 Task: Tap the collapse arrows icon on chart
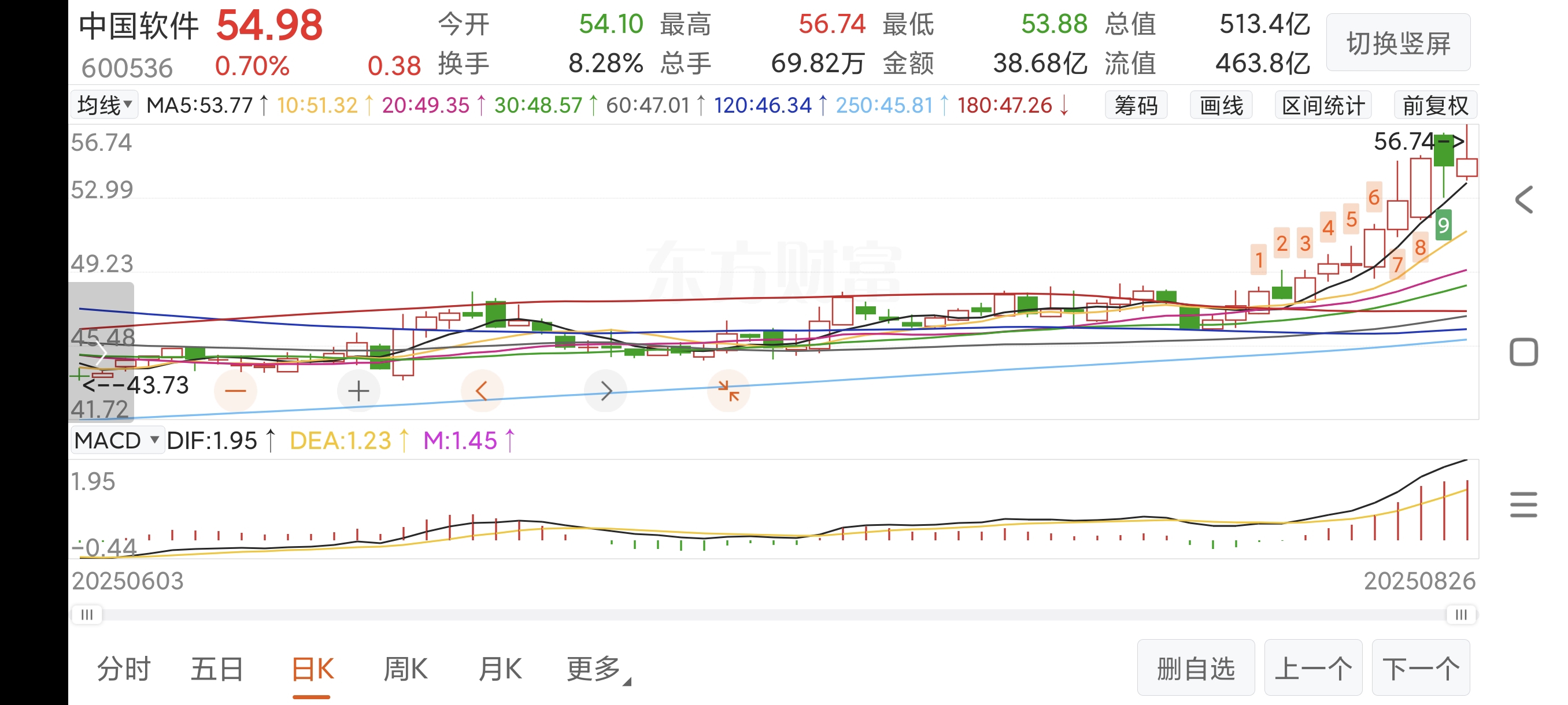(x=728, y=391)
